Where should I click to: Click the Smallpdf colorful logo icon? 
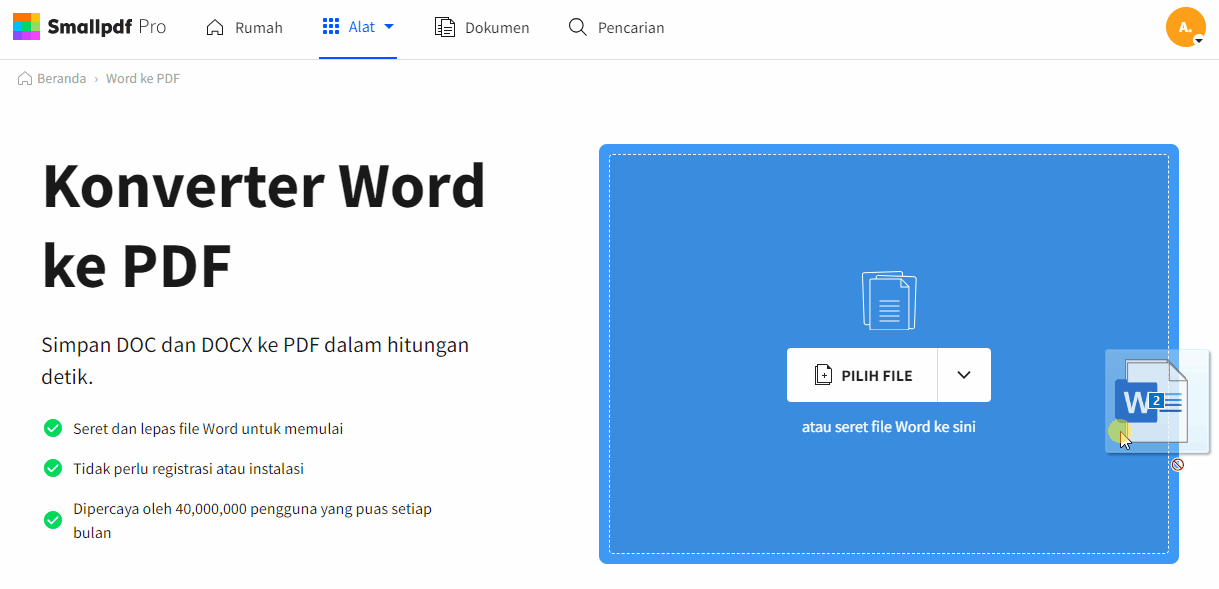click(26, 27)
